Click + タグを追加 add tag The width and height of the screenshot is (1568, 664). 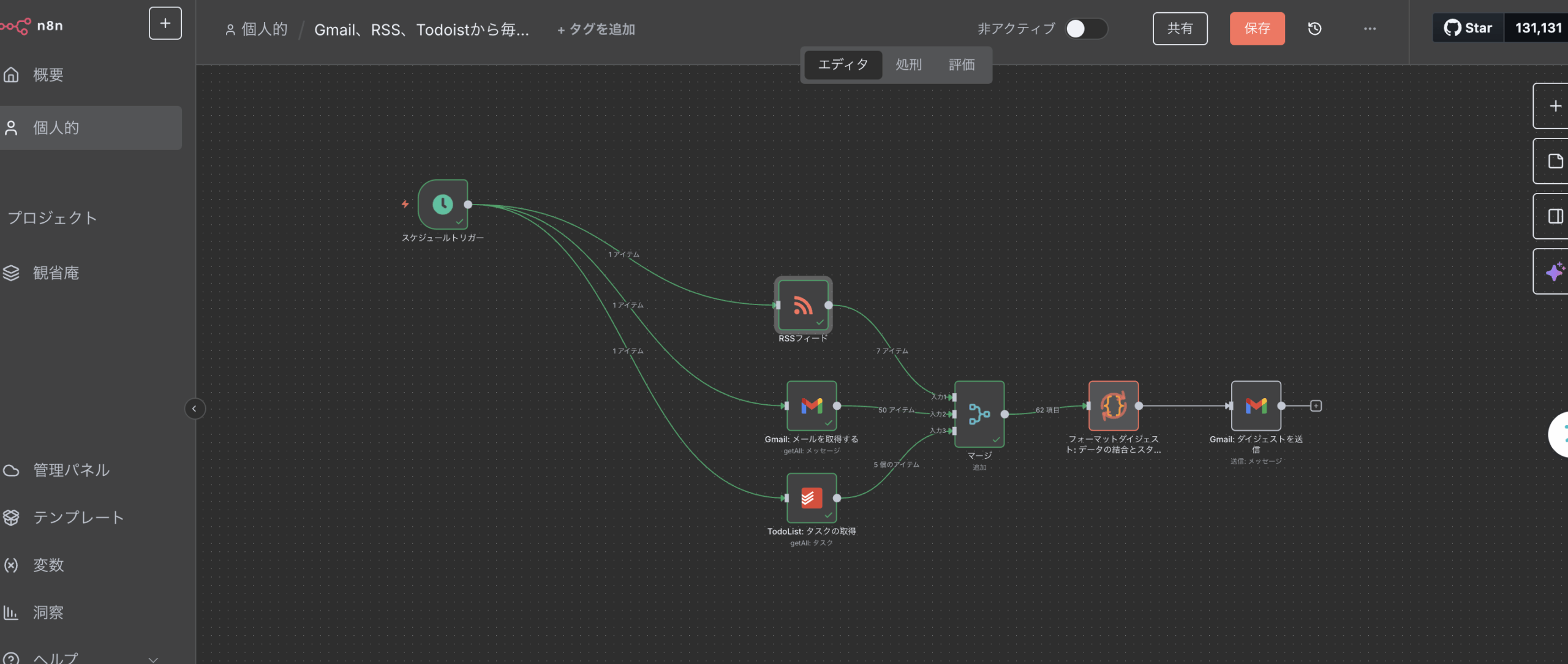click(596, 29)
